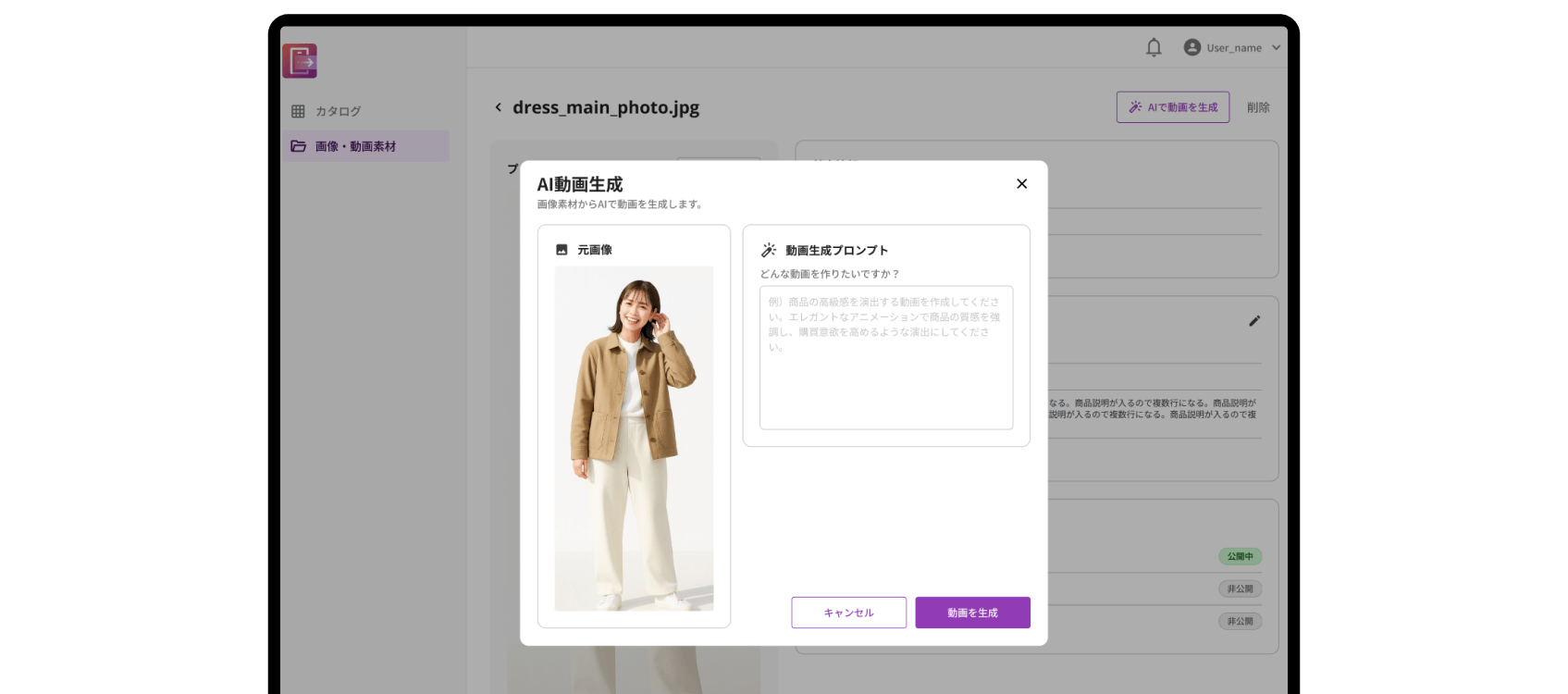Expand the User_name dropdown chevron
Viewport: 1568px width, 694px height.
(1276, 48)
